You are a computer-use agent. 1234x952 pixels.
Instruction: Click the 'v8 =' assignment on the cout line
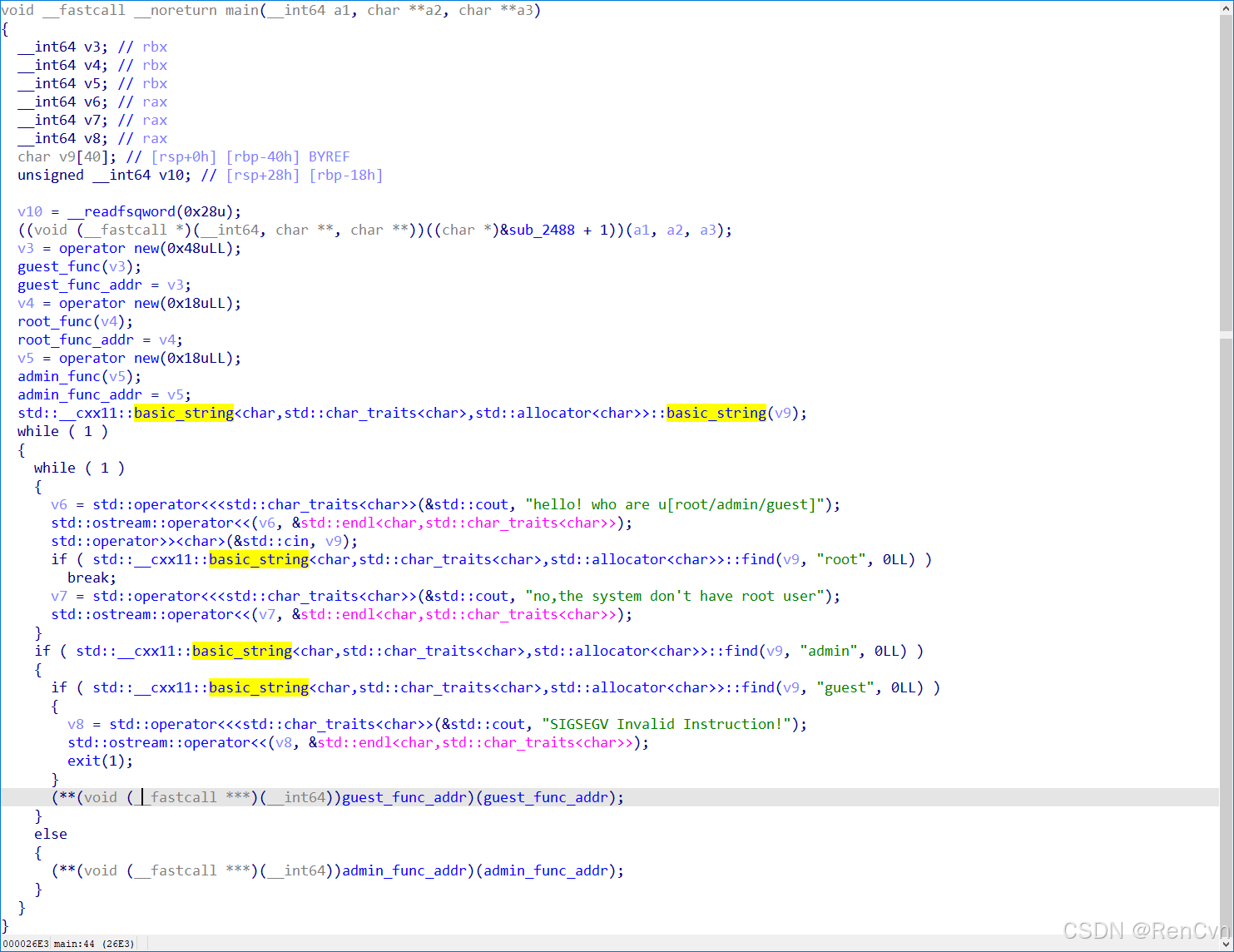coord(84,724)
